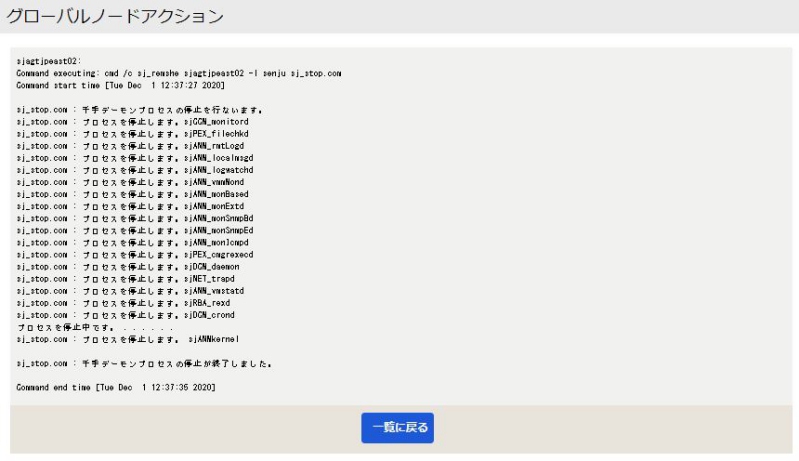Select the line stopping sjPEX_cmgrexecd
This screenshot has height=461, width=799.
135,255
